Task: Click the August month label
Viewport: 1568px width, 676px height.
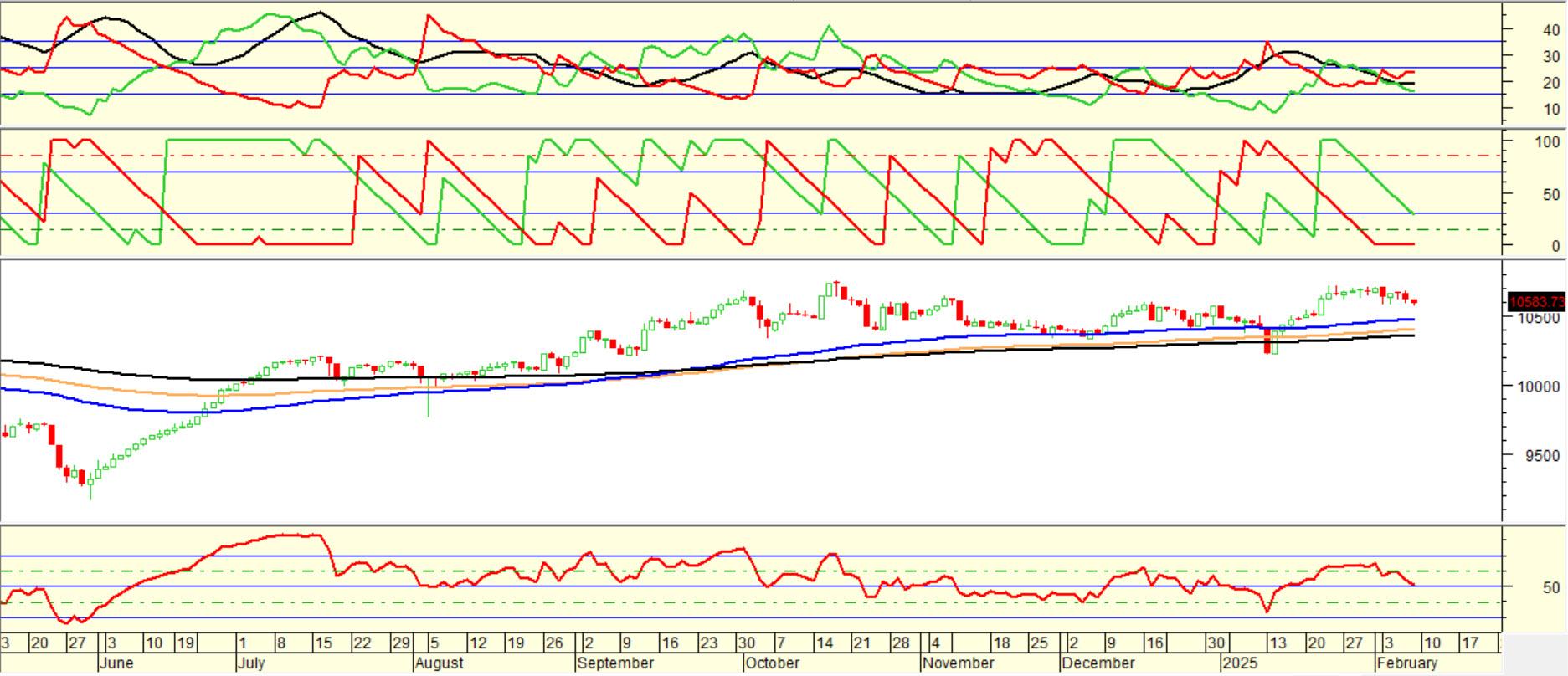Action: tap(440, 663)
